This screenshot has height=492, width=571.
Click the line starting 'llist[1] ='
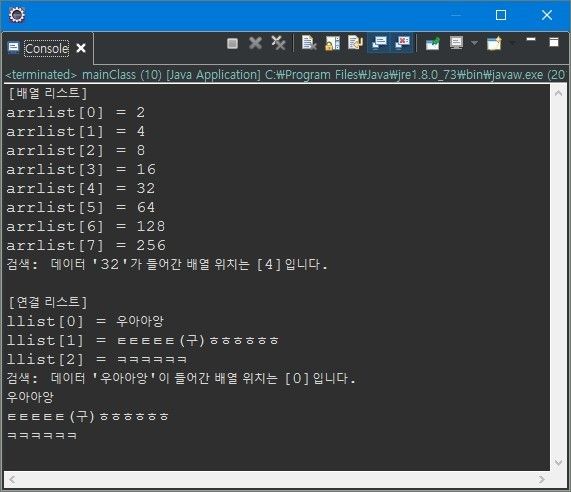[x=143, y=341]
